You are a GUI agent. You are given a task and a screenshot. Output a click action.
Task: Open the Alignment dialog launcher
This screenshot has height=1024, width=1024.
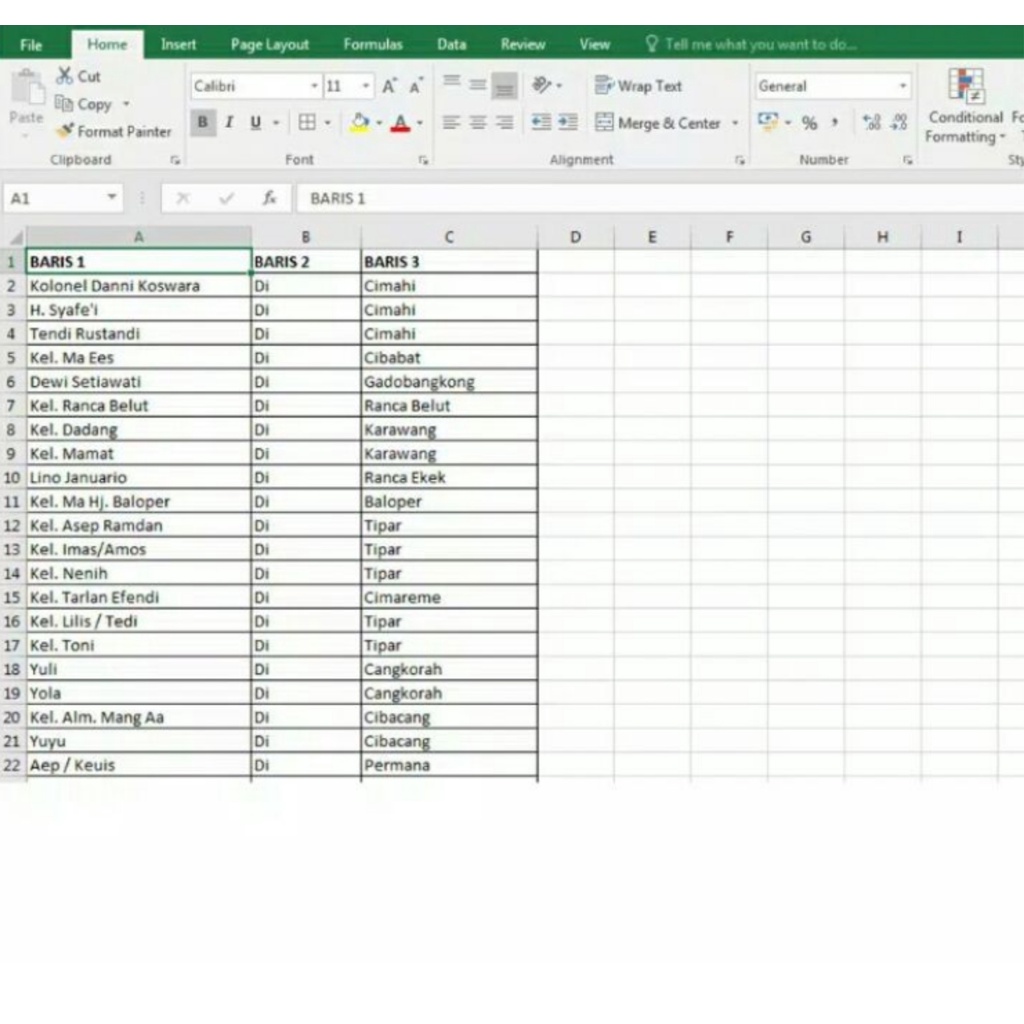point(739,160)
